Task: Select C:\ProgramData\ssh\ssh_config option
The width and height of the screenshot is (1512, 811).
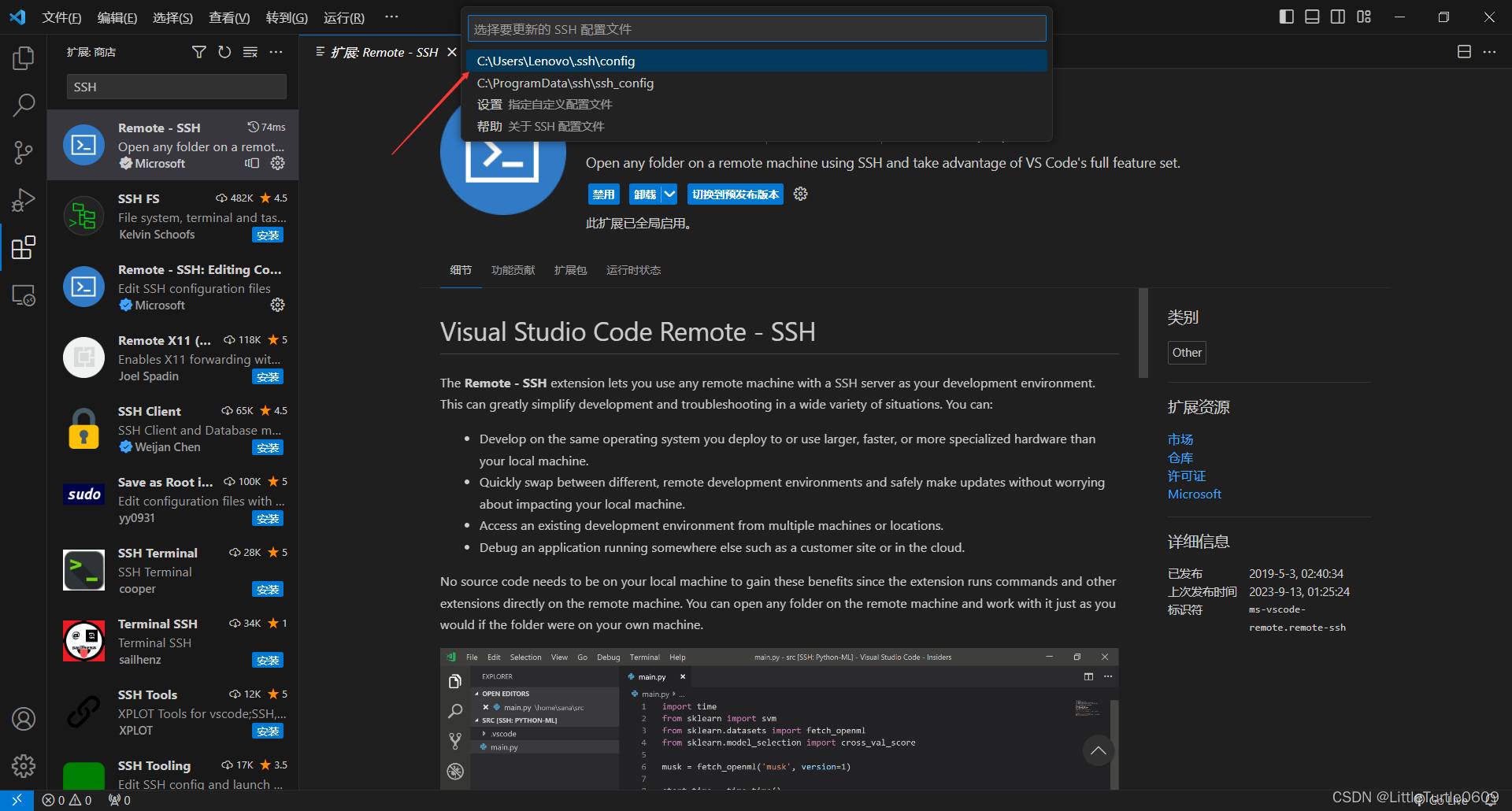Action: tap(757, 83)
